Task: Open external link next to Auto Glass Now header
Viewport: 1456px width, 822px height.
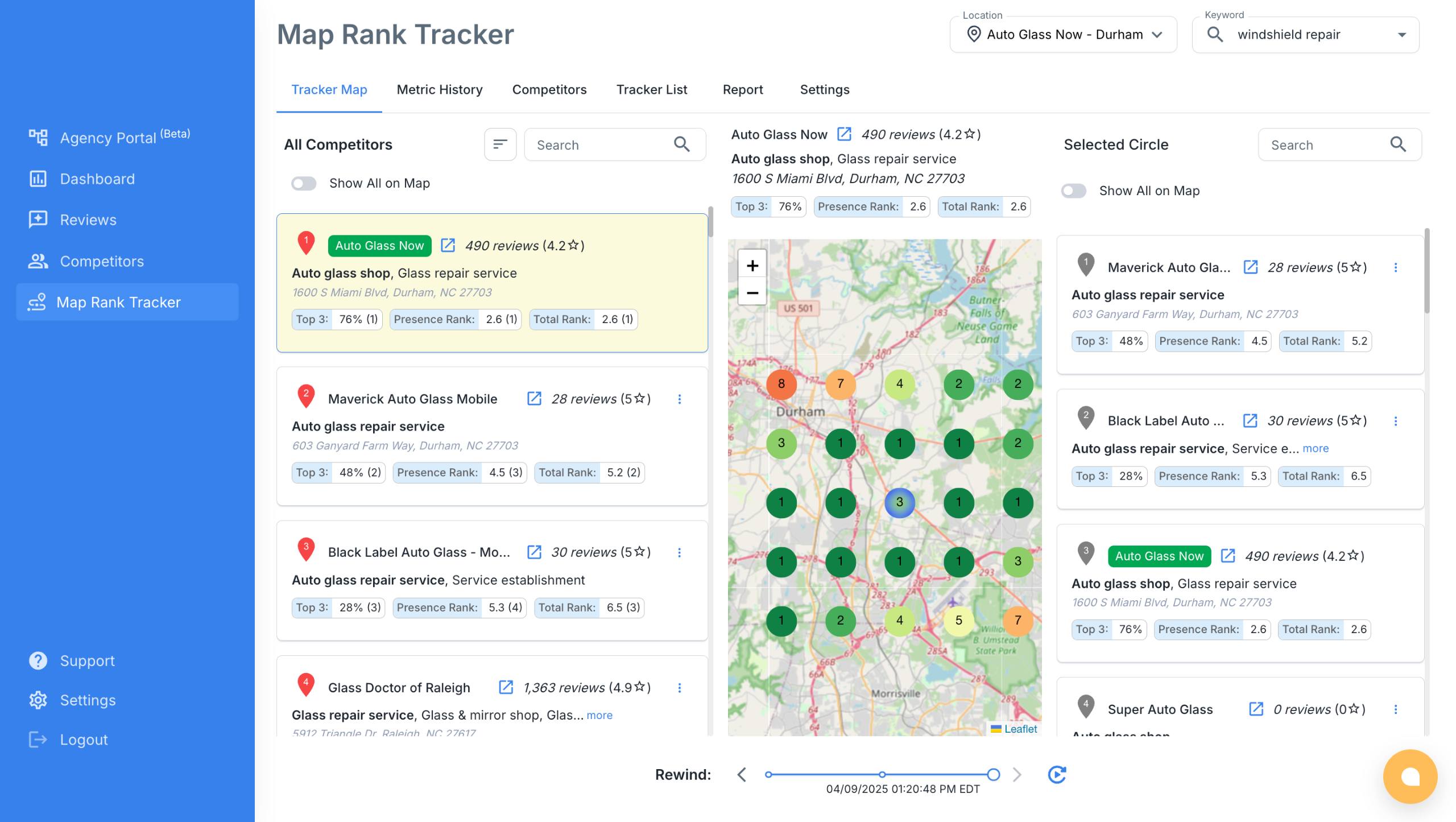Action: pos(844,134)
